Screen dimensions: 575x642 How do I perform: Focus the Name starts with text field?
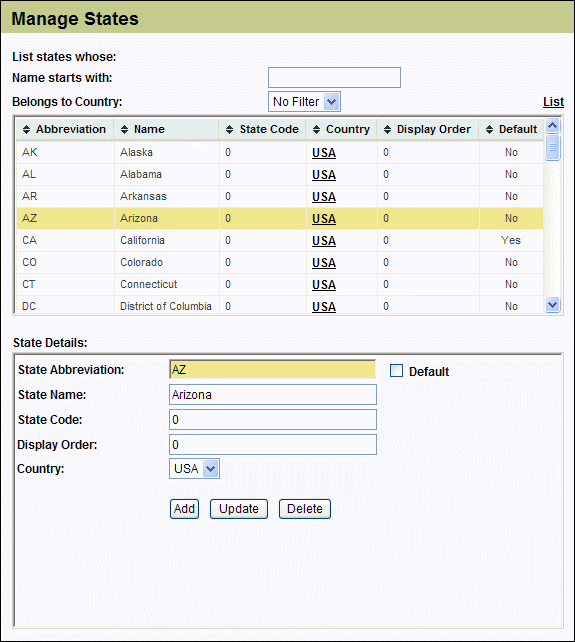pyautogui.click(x=334, y=77)
